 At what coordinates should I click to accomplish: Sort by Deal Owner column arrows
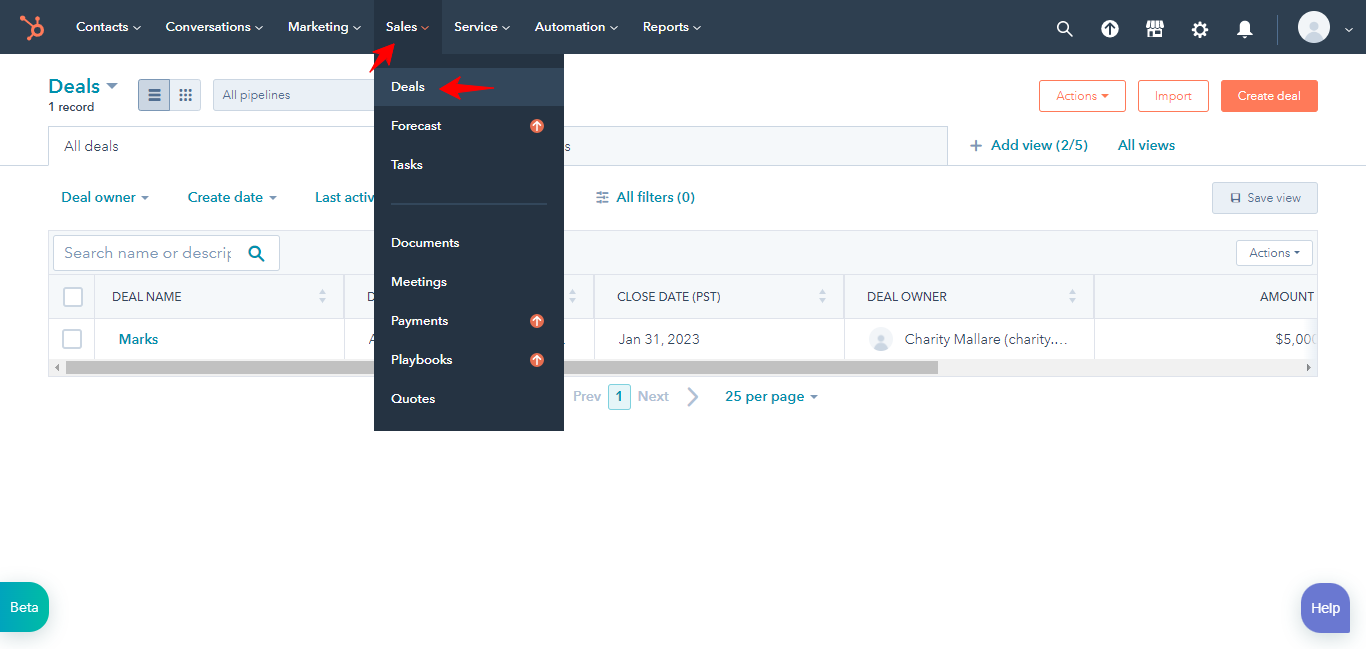tap(1072, 296)
